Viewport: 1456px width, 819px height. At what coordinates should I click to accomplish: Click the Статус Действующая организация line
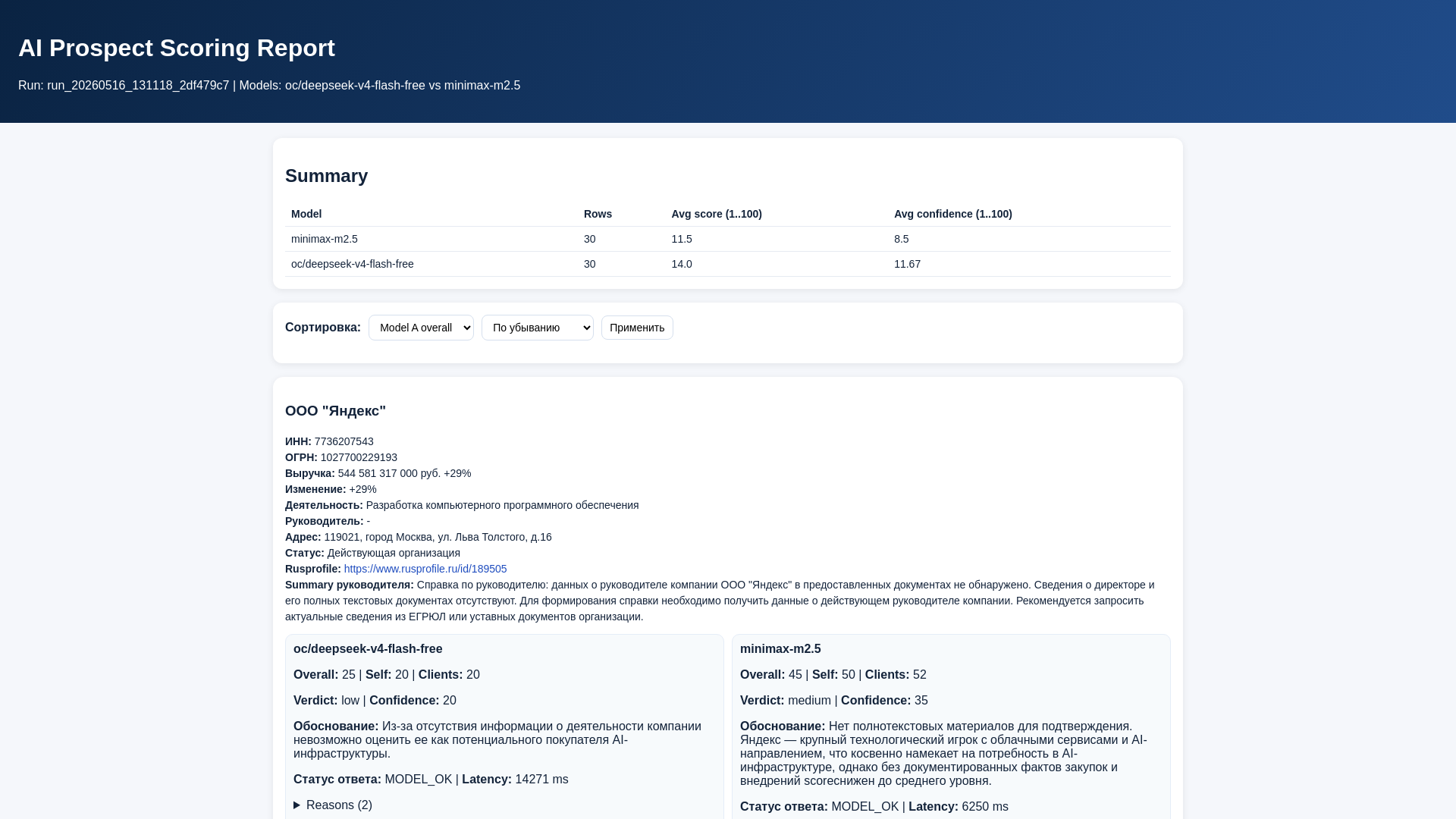372,553
